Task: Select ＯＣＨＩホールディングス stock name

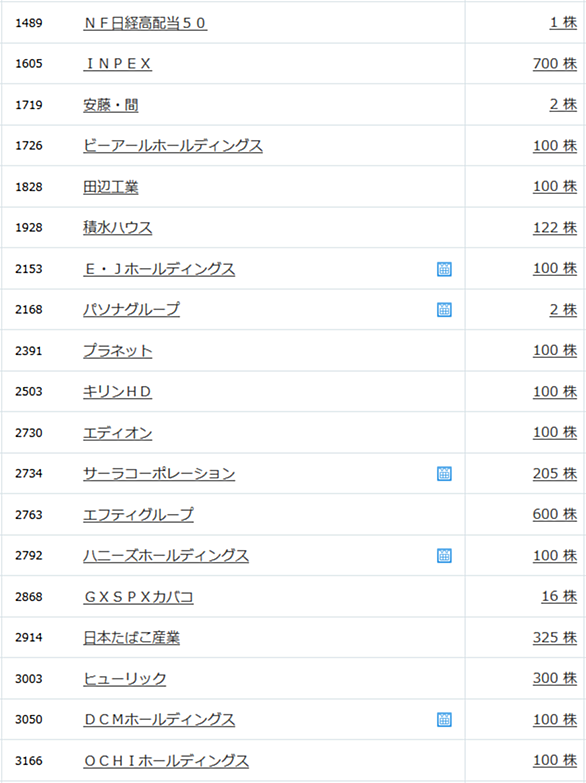Action: (x=166, y=761)
